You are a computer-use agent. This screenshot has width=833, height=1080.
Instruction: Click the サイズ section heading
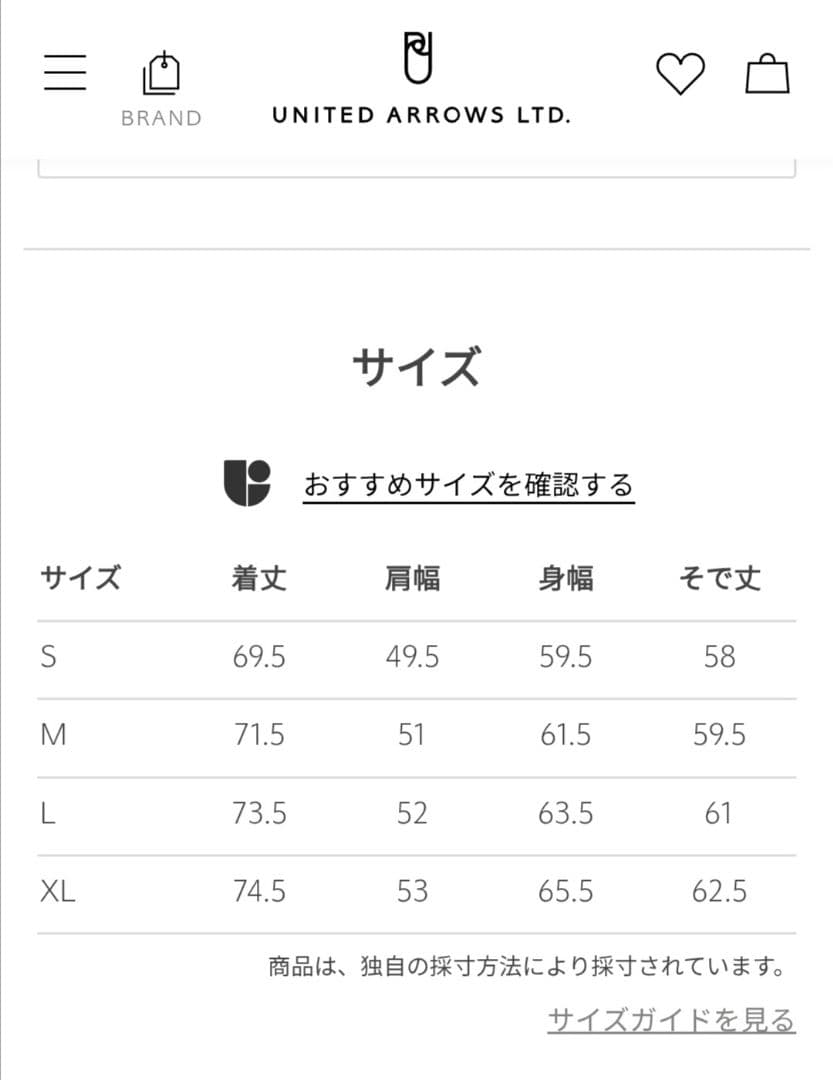[x=416, y=367]
